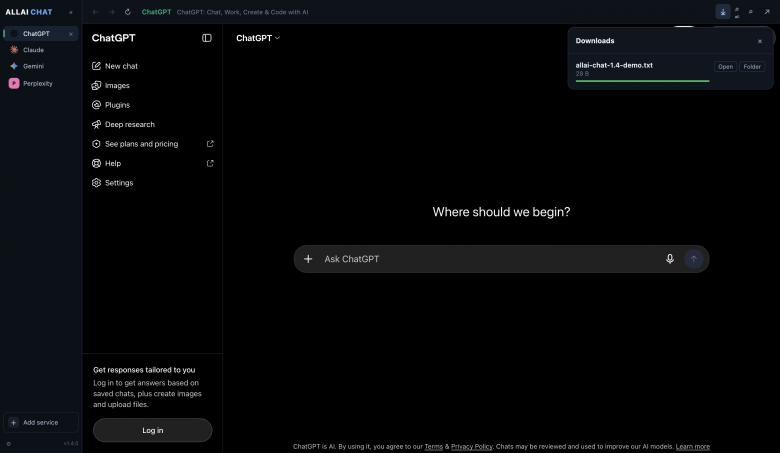Viewport: 780px width, 453px height.
Task: Click the green ChatGPT title in address bar
Action: tap(156, 12)
